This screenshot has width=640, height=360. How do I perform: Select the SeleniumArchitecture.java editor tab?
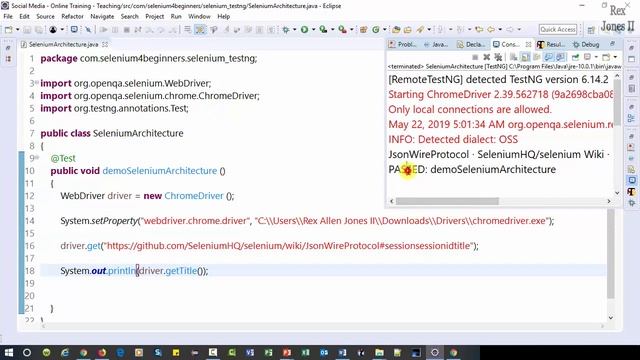(63, 44)
